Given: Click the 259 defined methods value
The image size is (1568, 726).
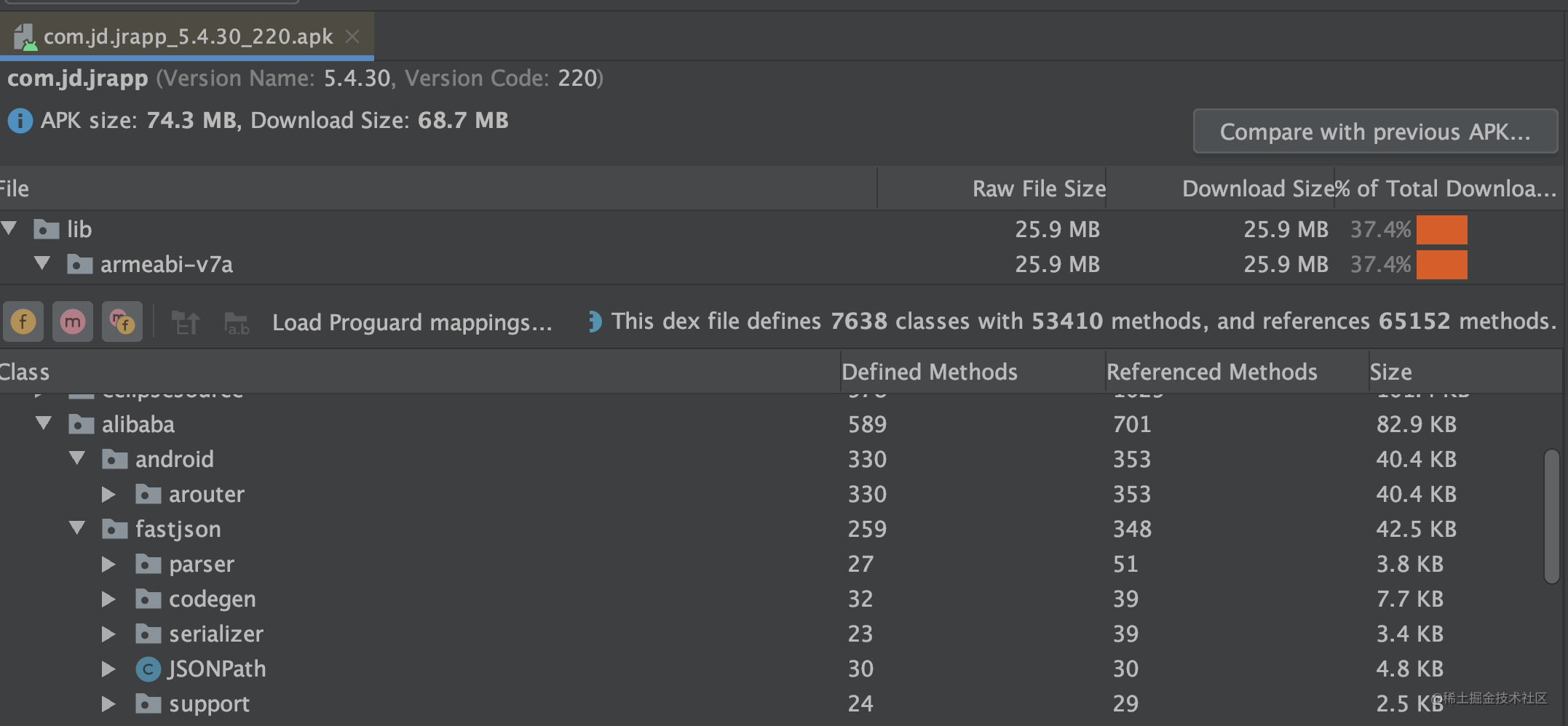Looking at the screenshot, I should [x=867, y=529].
